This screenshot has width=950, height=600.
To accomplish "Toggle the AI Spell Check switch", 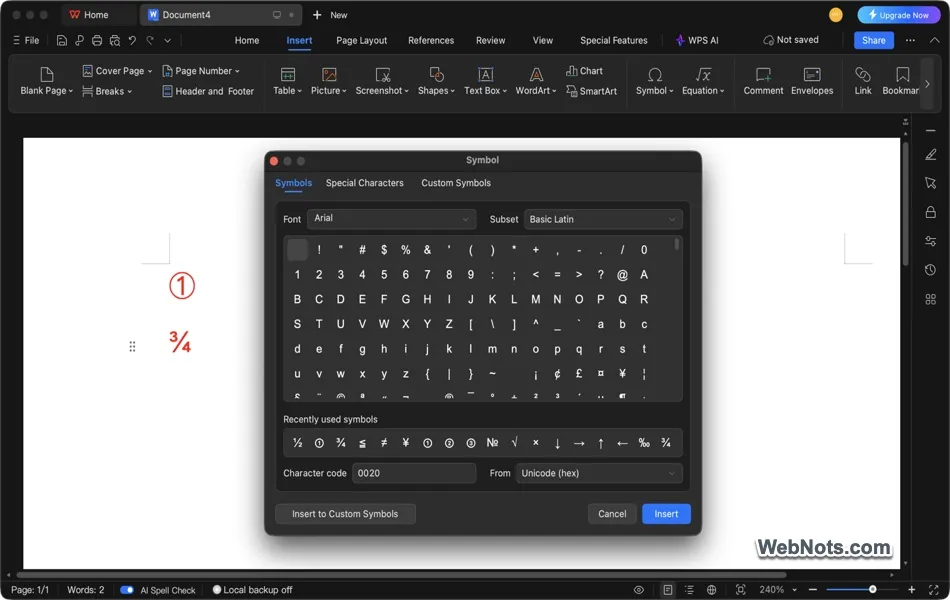I will click(127, 590).
